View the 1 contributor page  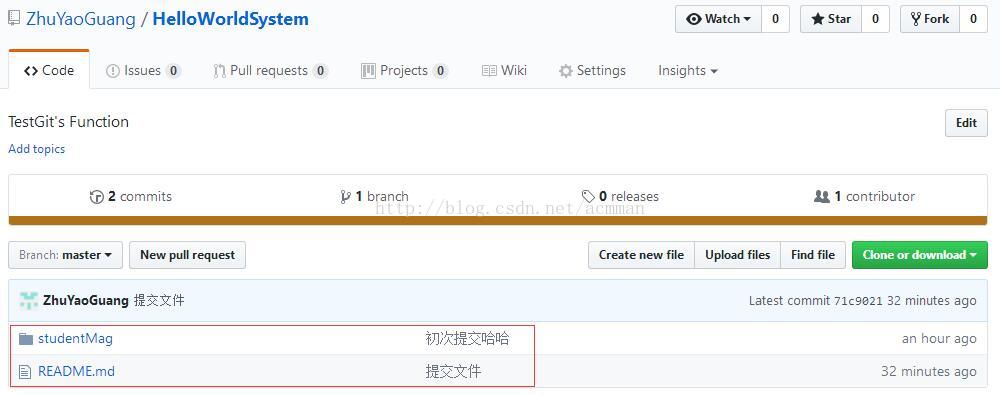tap(864, 197)
